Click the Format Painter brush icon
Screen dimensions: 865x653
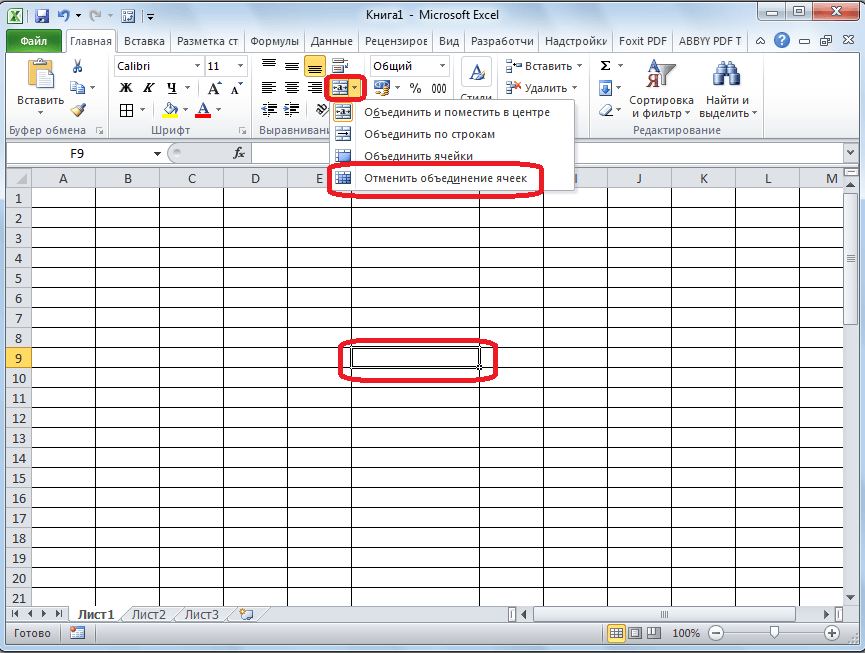pos(77,110)
